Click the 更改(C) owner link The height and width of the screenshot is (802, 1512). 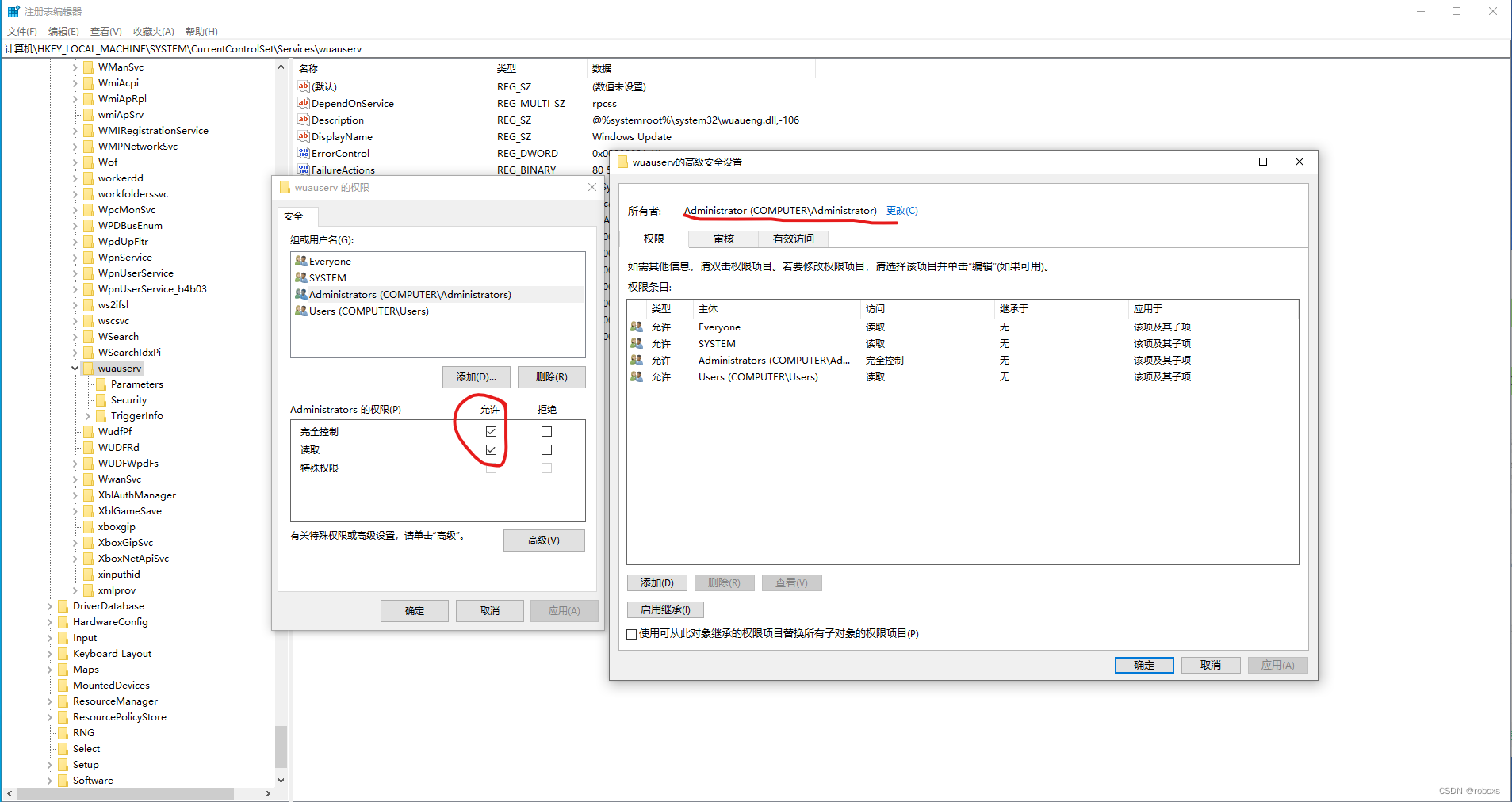tap(902, 211)
